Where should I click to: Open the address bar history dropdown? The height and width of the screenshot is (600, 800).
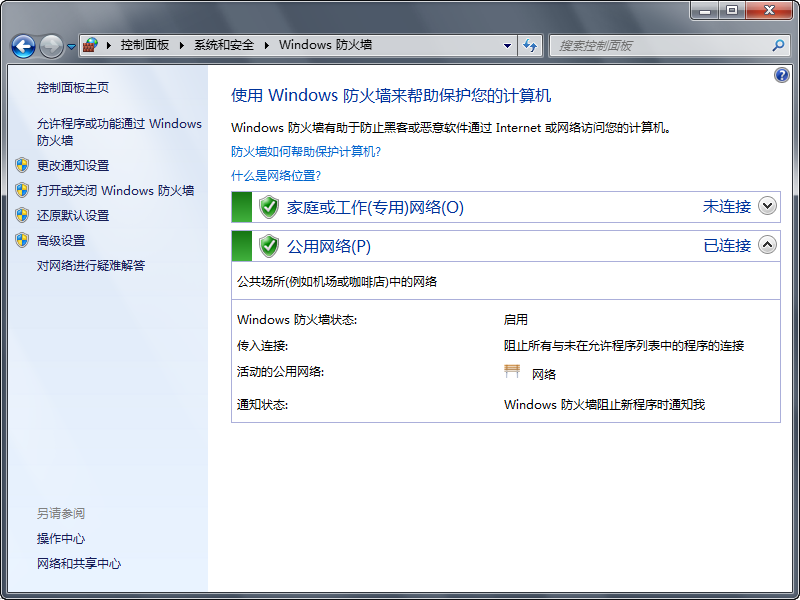(508, 46)
